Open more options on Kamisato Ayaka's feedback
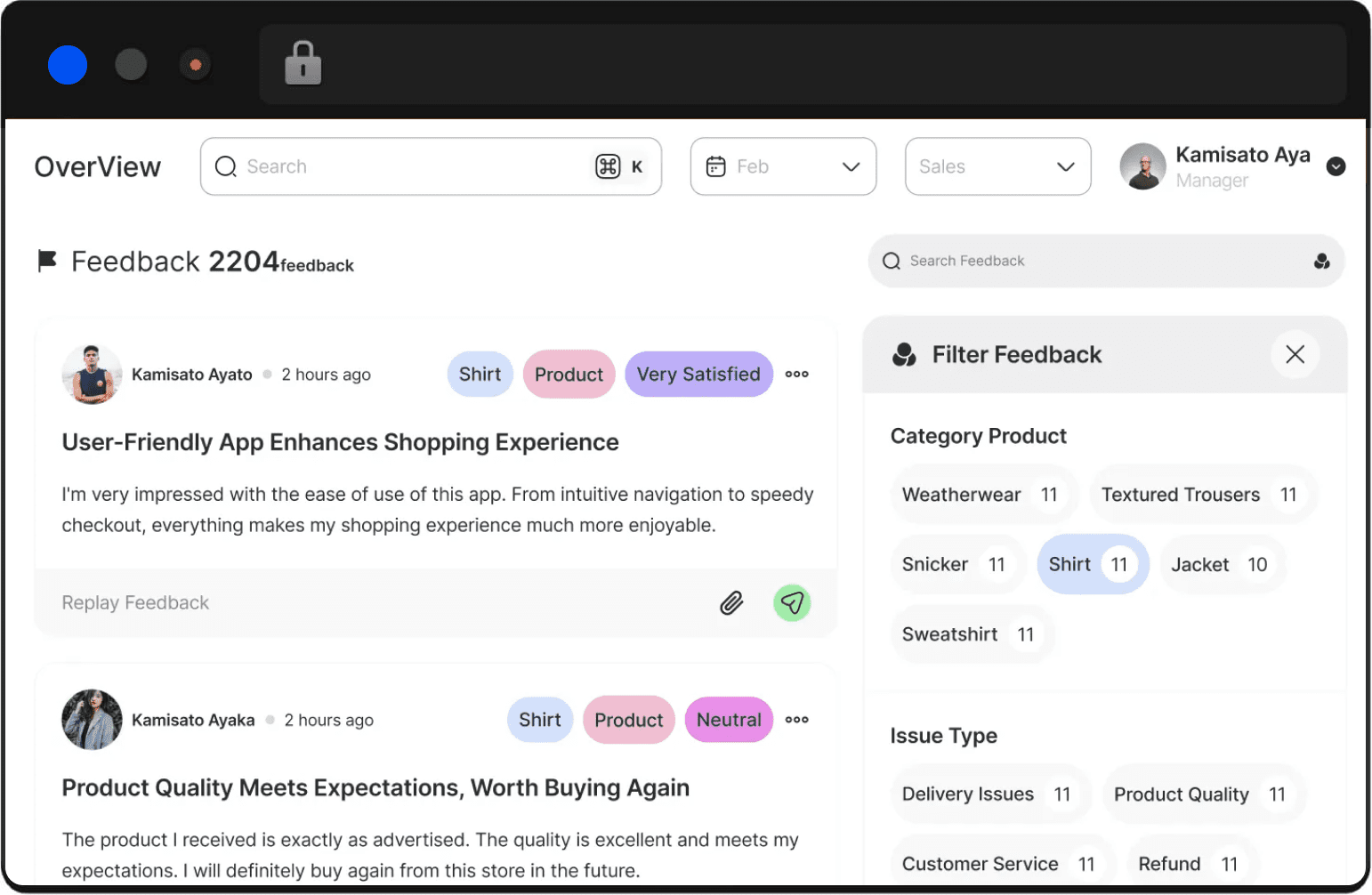1372x895 pixels. pos(796,720)
